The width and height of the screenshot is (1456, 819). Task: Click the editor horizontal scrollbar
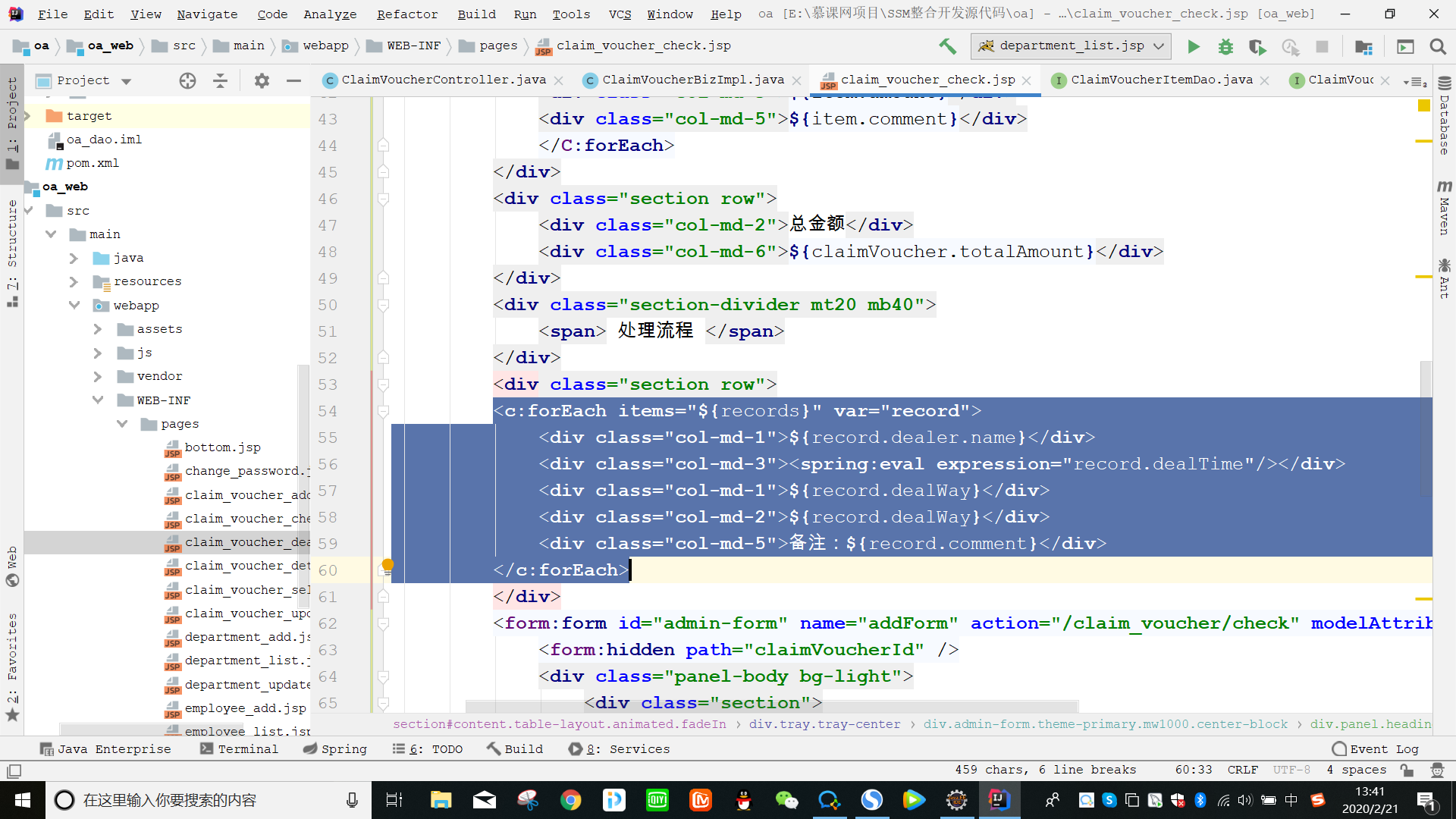click(771, 706)
